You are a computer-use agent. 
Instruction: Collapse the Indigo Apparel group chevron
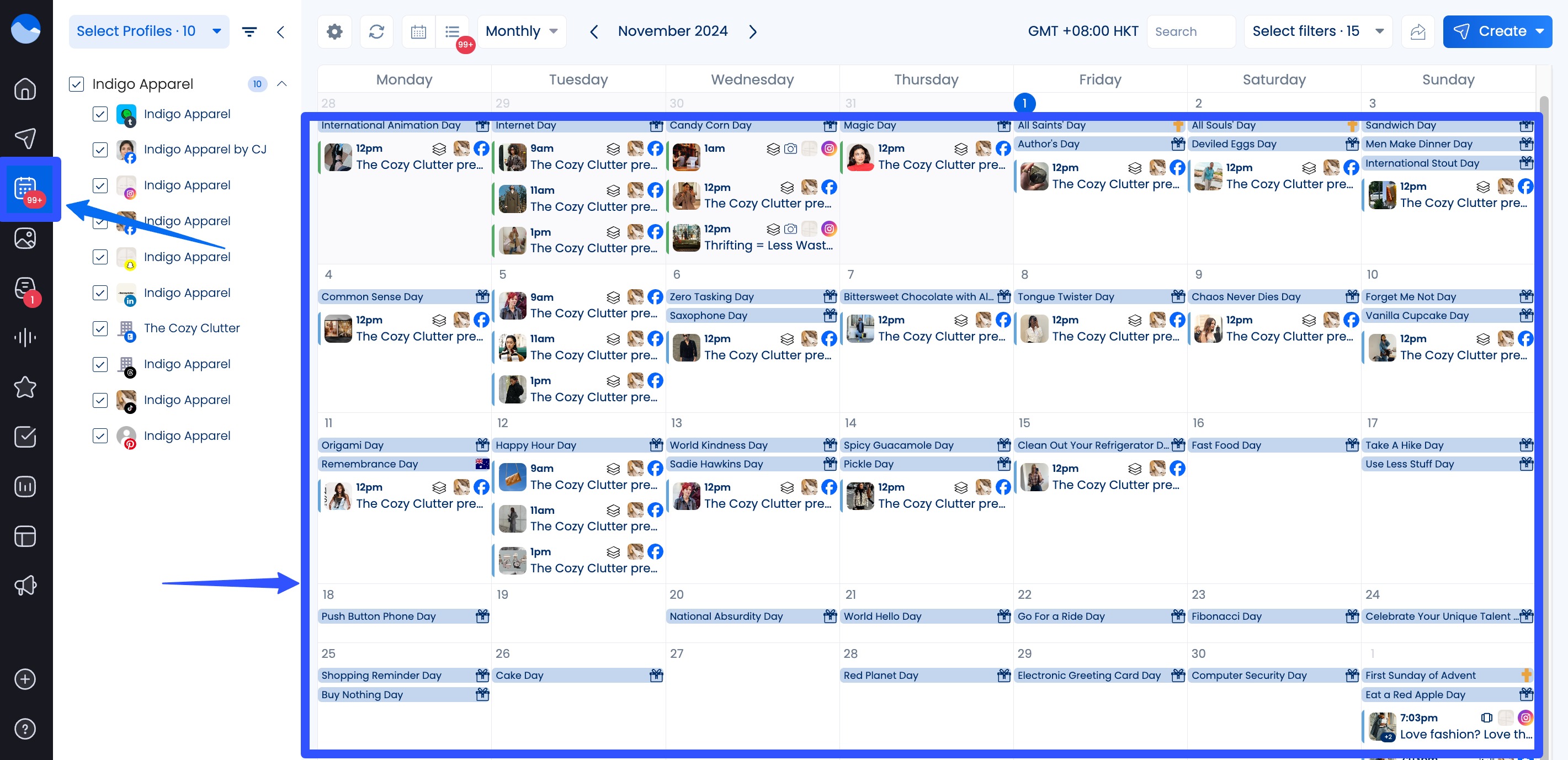281,84
